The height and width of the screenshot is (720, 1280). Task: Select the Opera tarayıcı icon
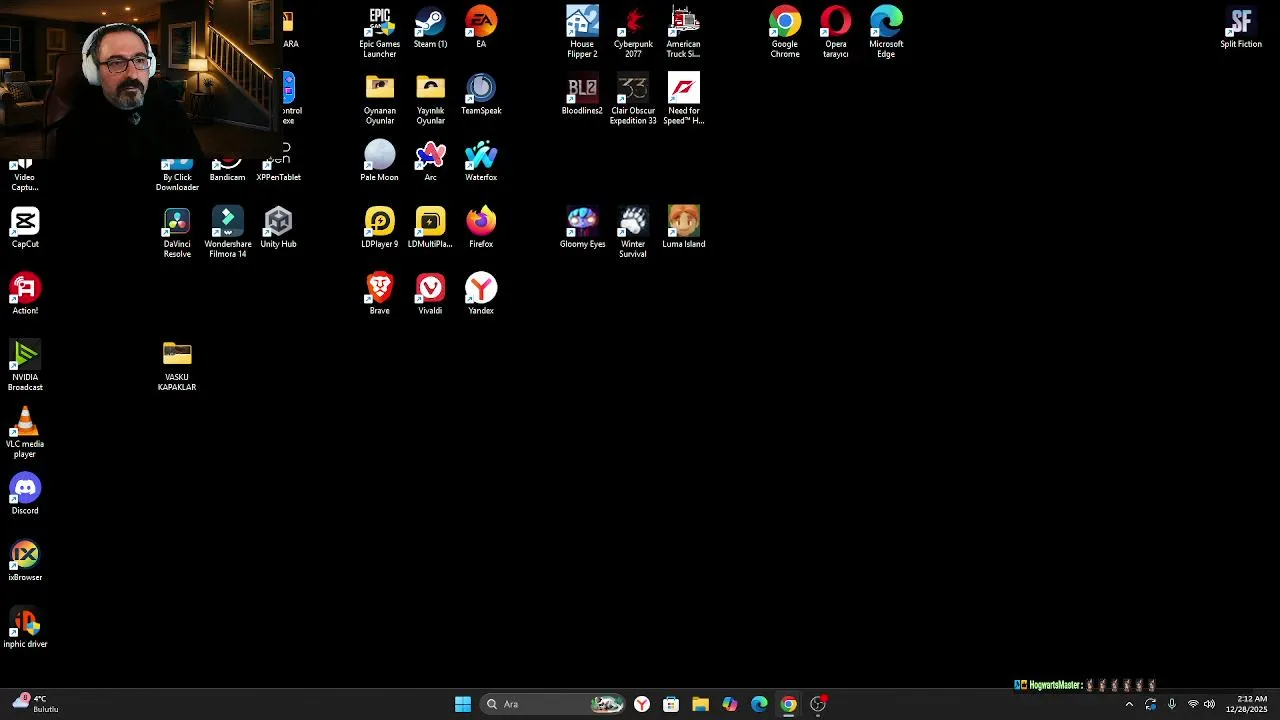tap(836, 32)
